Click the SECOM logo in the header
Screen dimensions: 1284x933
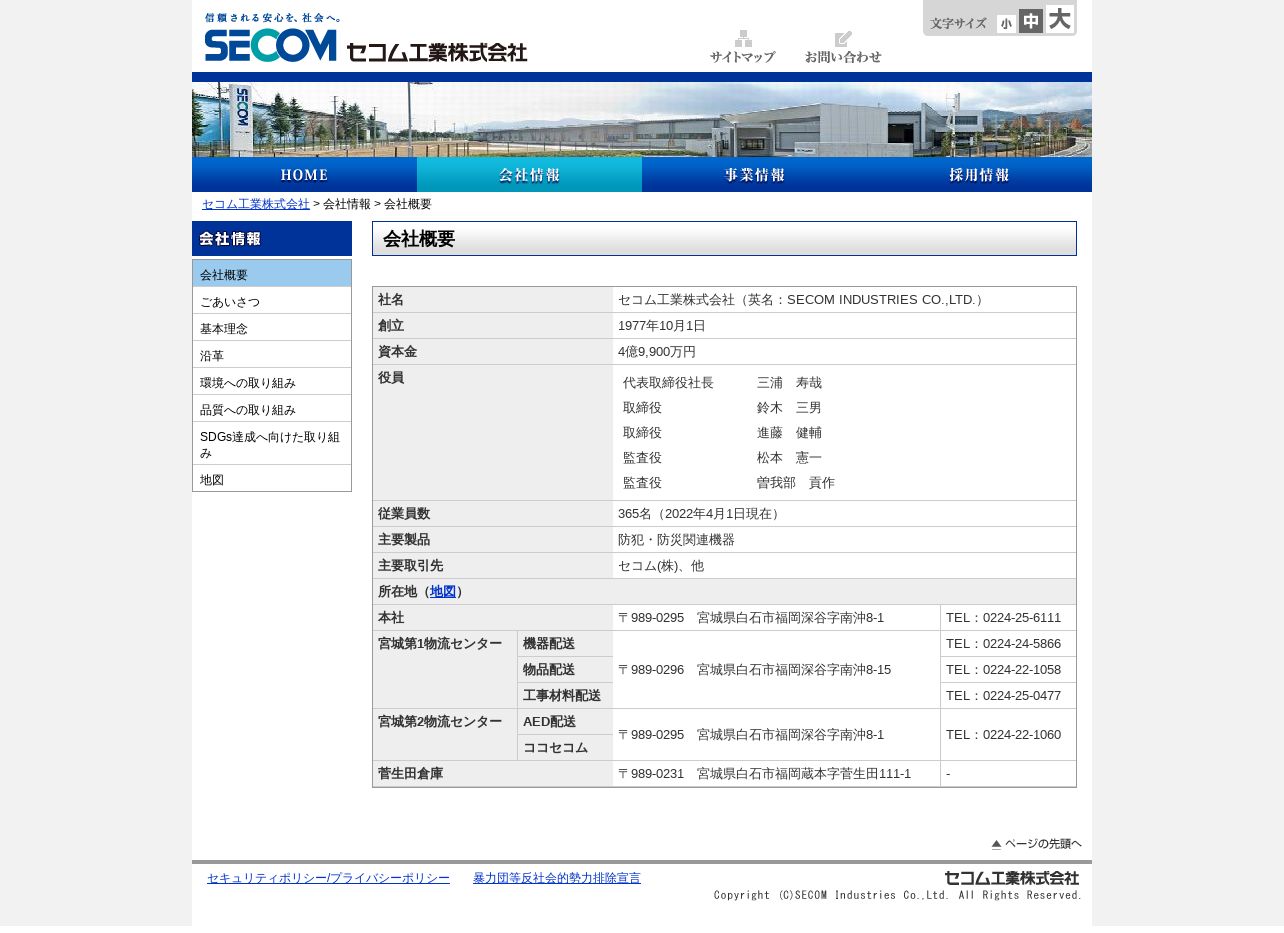tap(365, 38)
